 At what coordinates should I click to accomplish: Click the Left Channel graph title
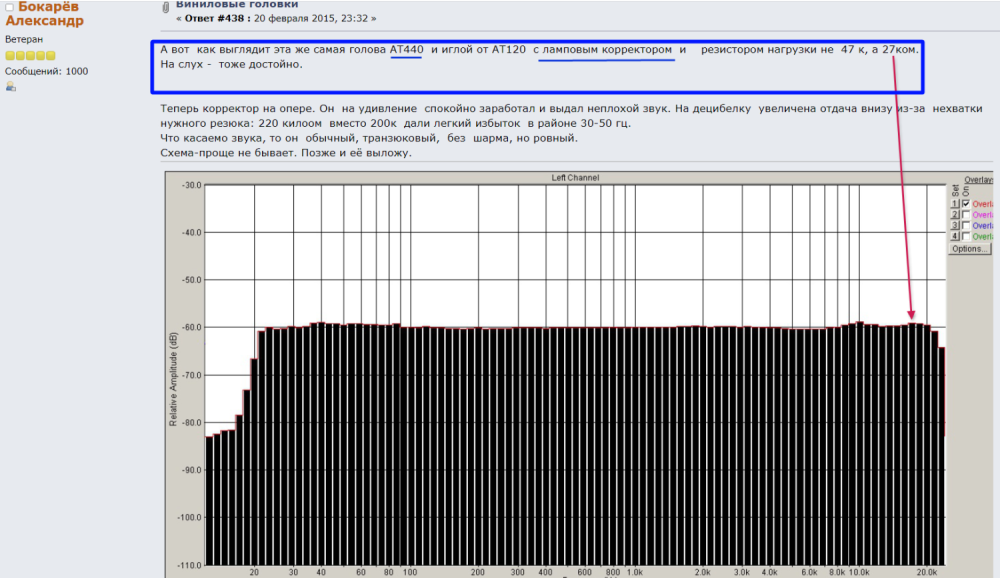coord(575,177)
